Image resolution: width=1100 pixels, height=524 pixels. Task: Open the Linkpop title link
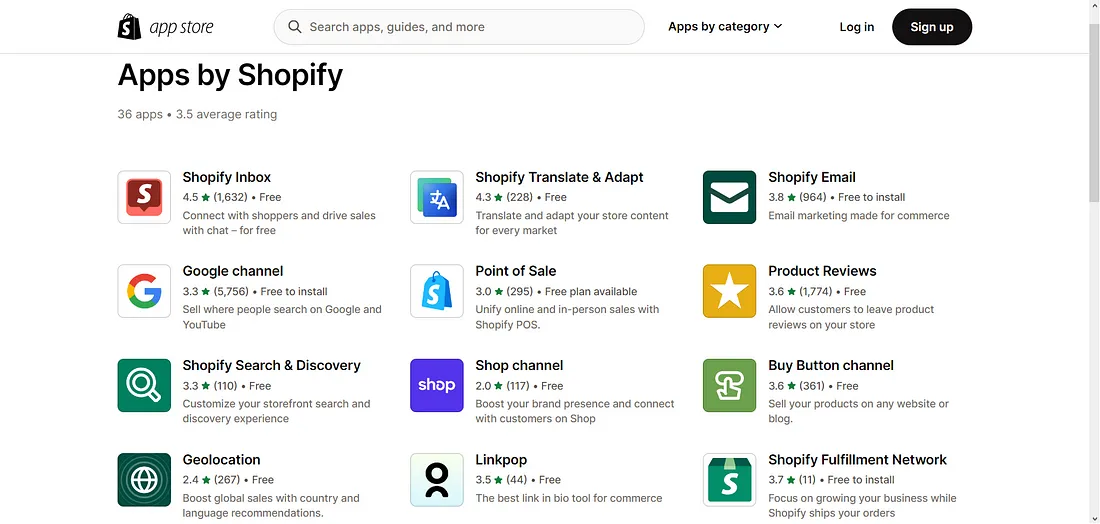[501, 459]
